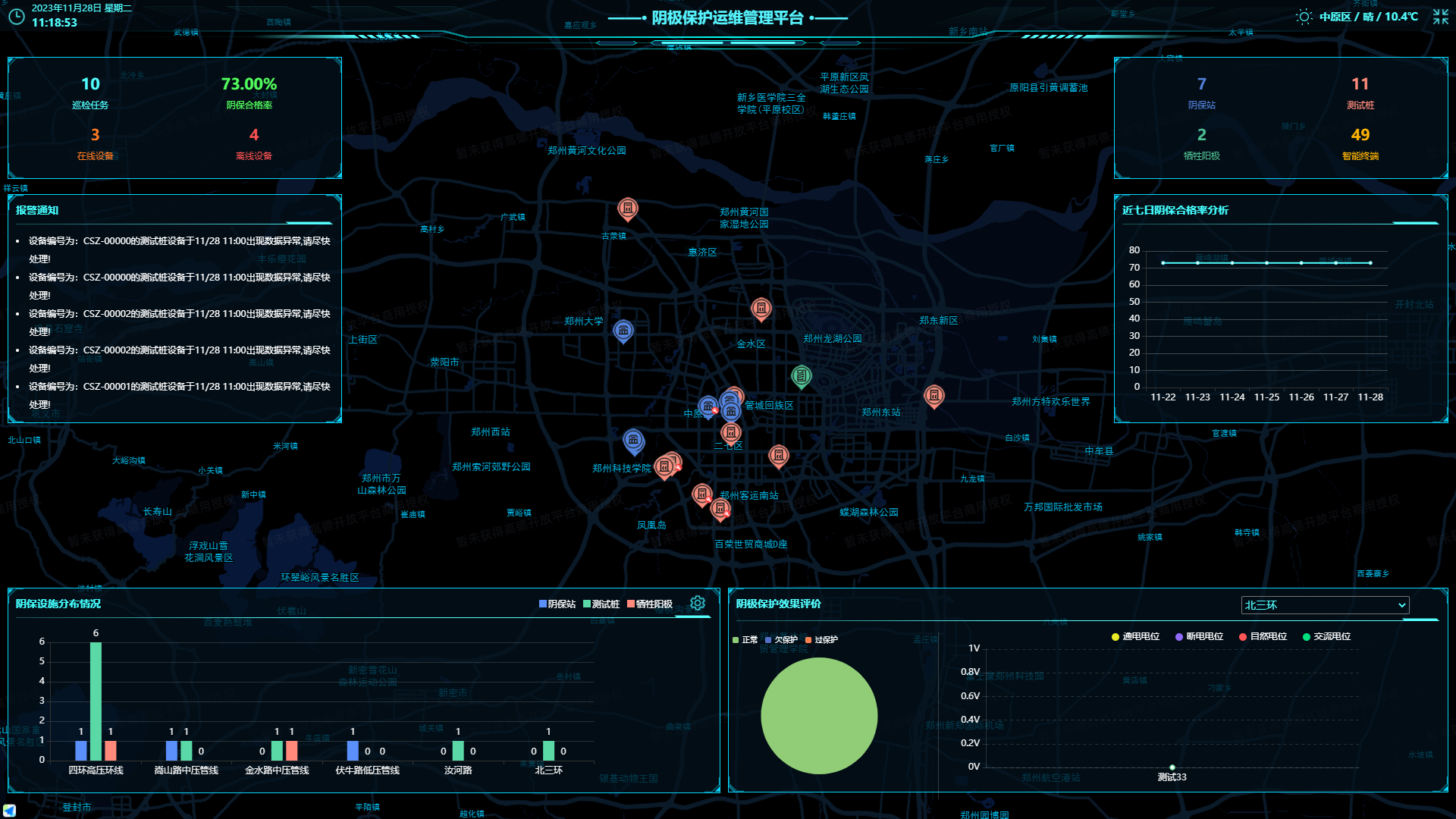
Task: Click the sun weather icon in header
Action: point(1304,17)
